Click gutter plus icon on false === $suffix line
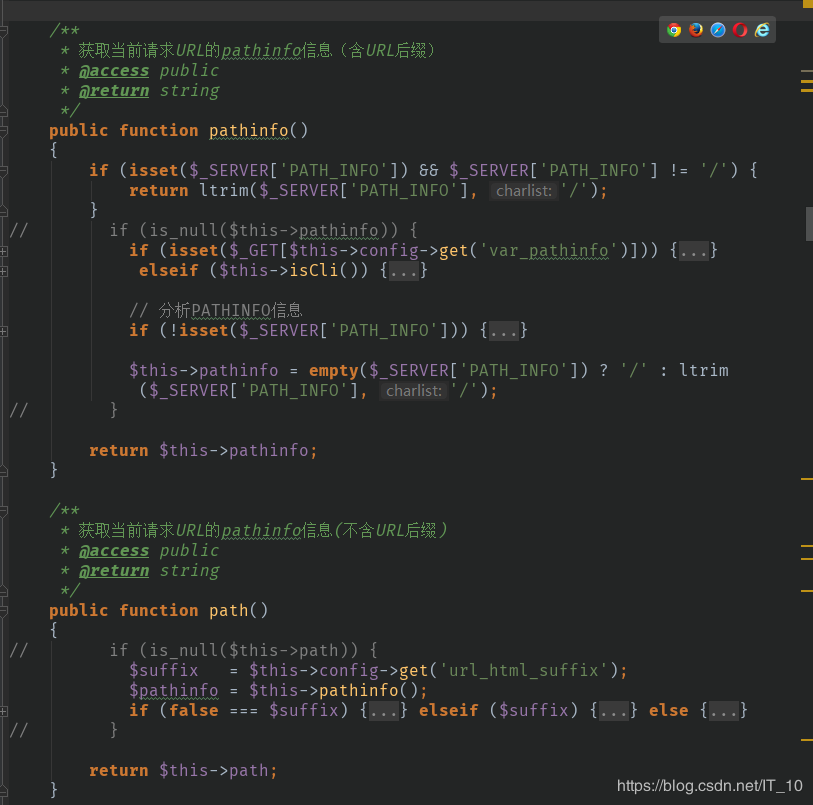Image resolution: width=813 pixels, height=805 pixels. (x=4, y=711)
